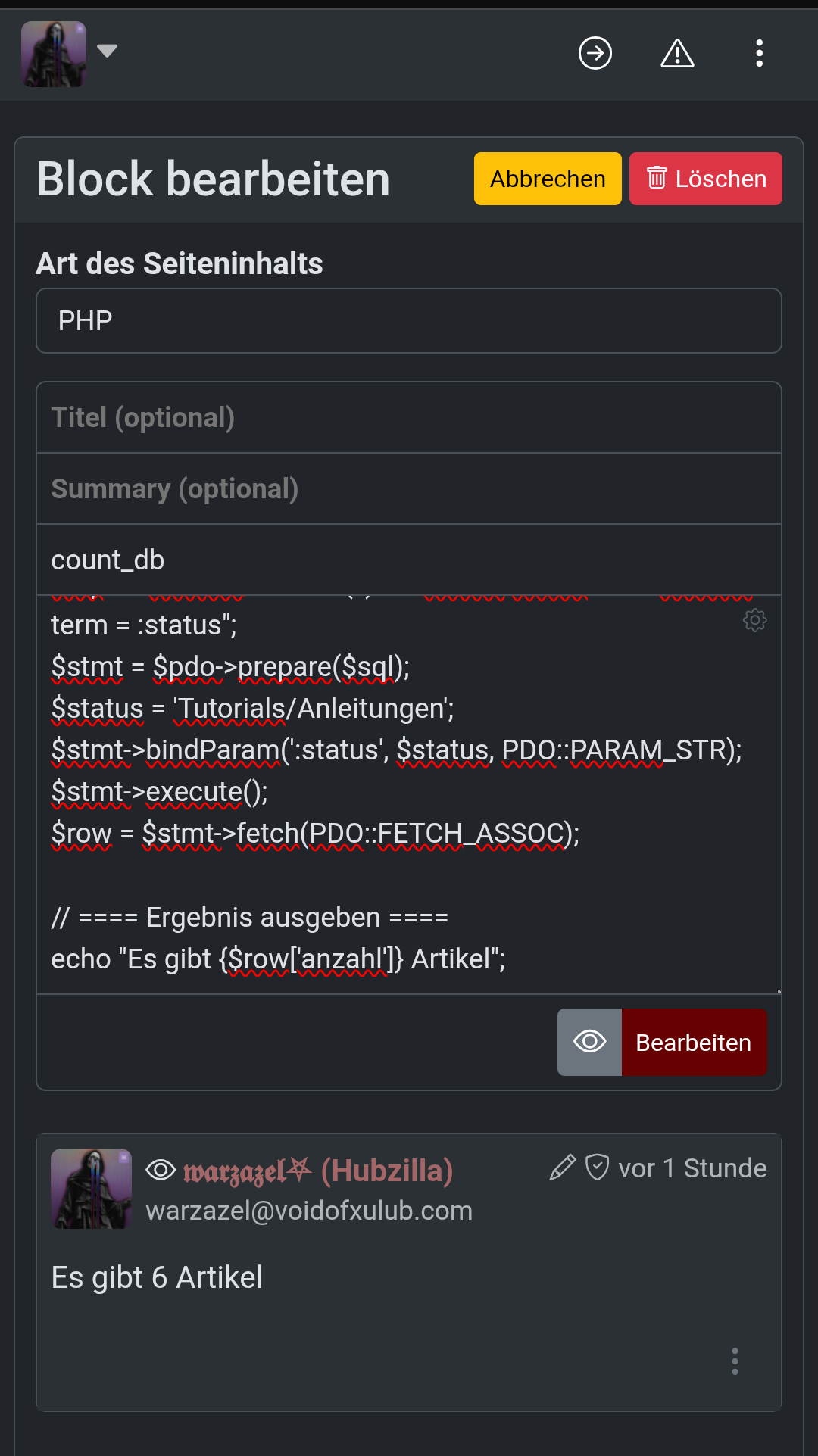The width and height of the screenshot is (818, 1456).
Task: Focus the Titel (optional) field
Action: click(409, 418)
